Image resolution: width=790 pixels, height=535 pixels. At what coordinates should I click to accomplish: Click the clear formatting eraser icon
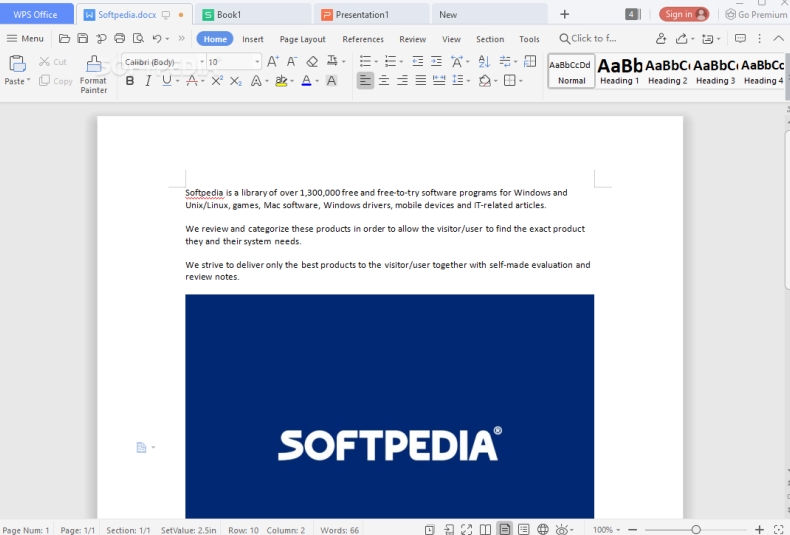coord(312,62)
